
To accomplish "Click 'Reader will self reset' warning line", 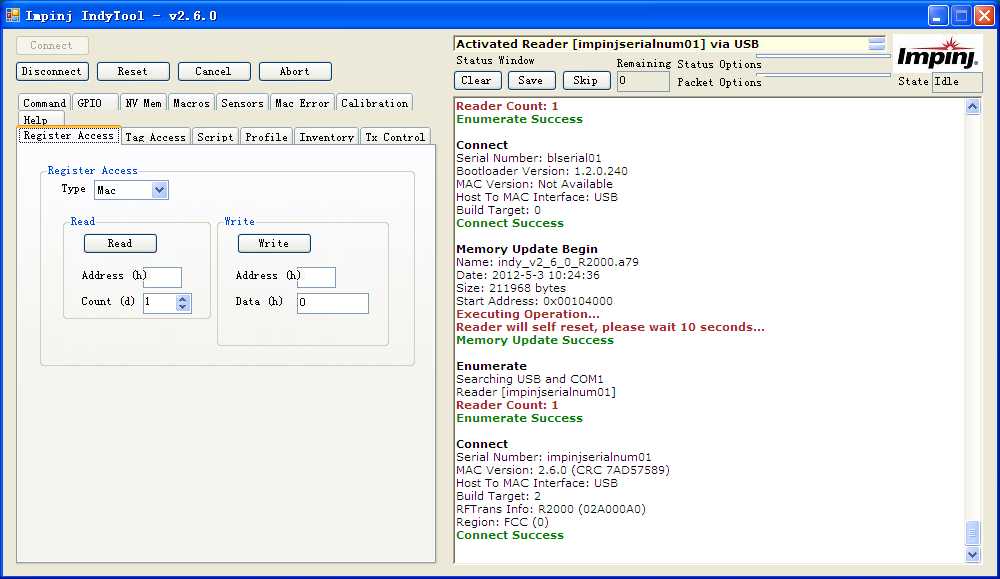I will point(610,327).
